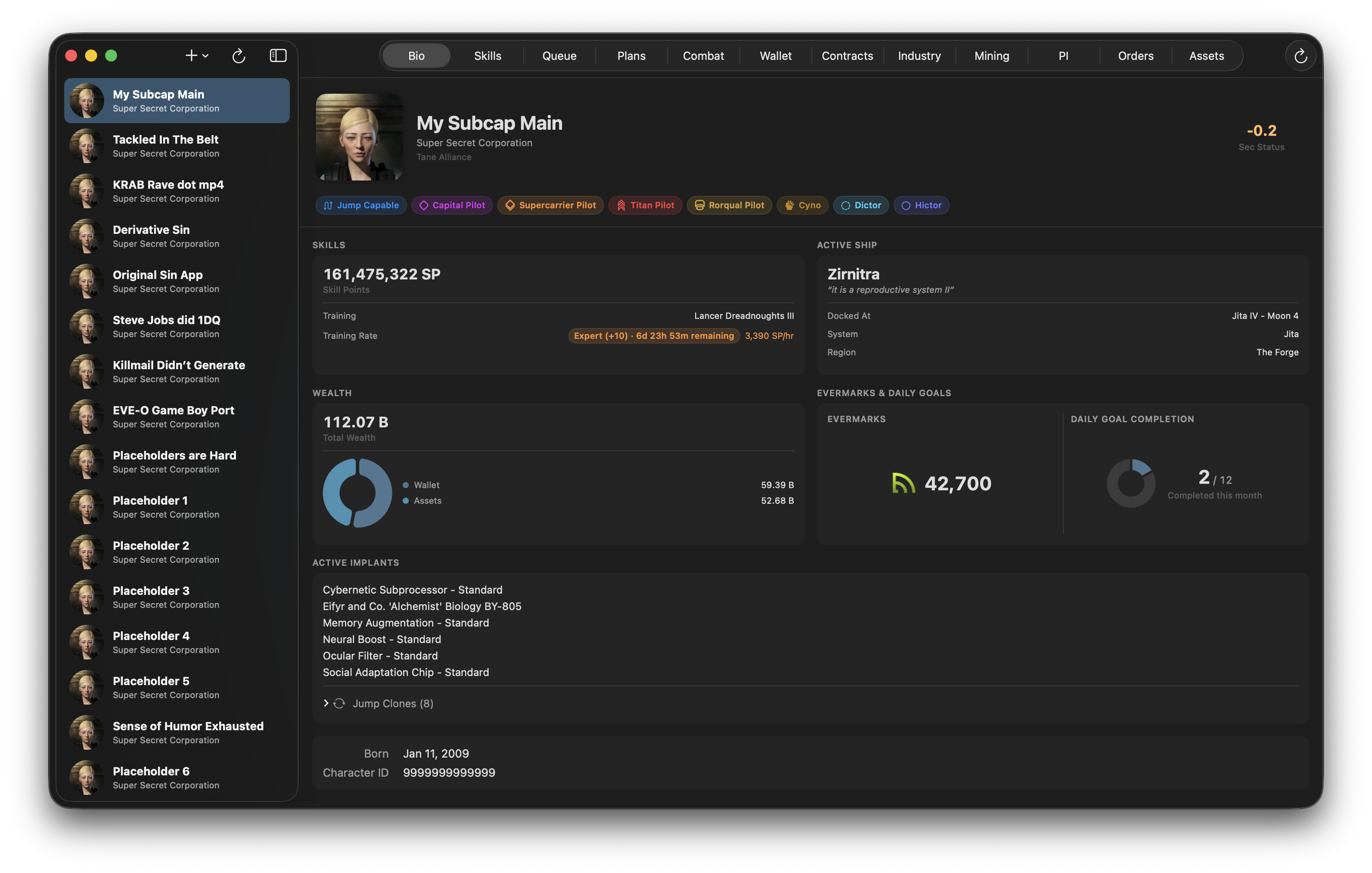Open the Orders tab
1372x873 pixels.
[1136, 56]
